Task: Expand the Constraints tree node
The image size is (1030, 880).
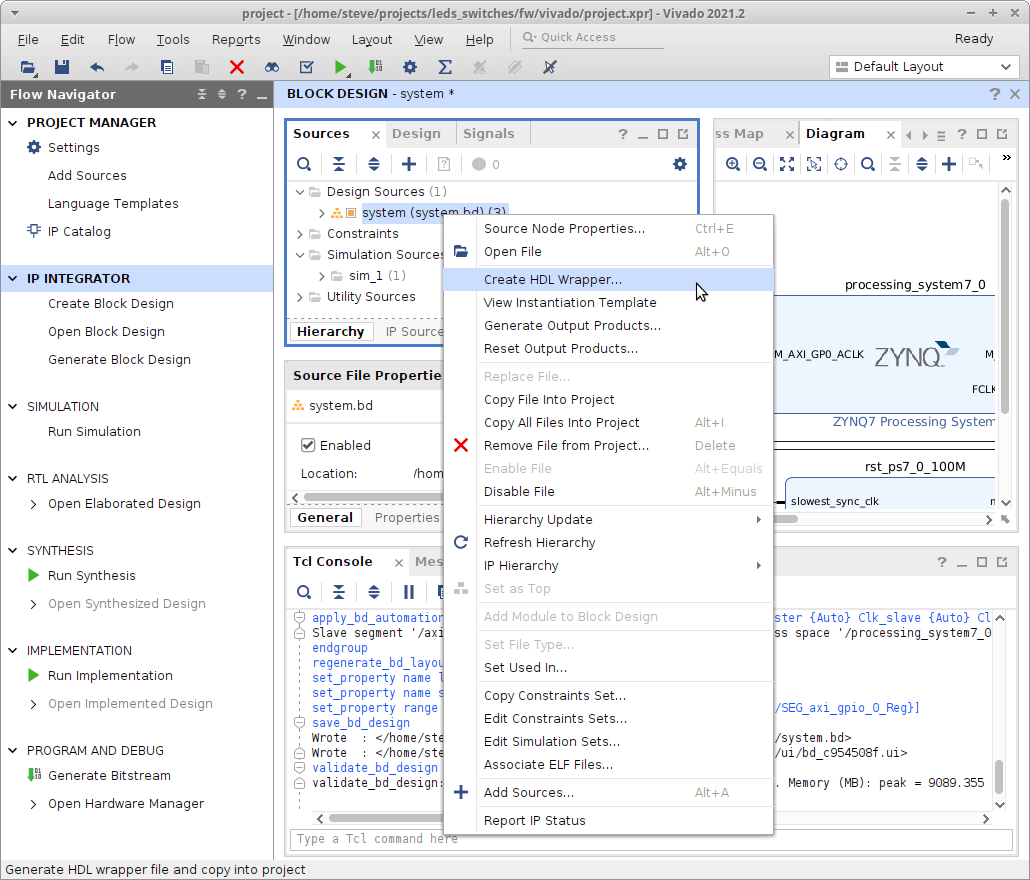Action: tap(301, 234)
